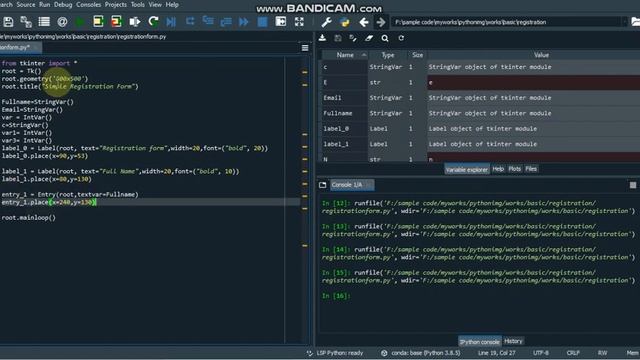Screen dimensions: 640x360
Task: Switch to the Help pane tab
Action: coord(498,169)
